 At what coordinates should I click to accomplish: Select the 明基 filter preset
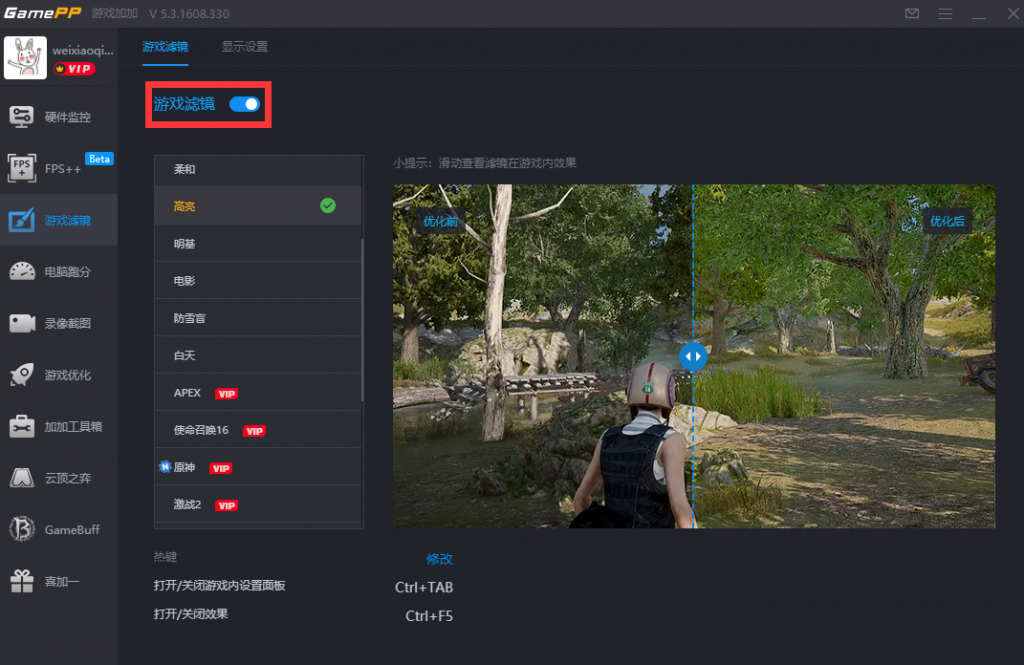(x=258, y=243)
